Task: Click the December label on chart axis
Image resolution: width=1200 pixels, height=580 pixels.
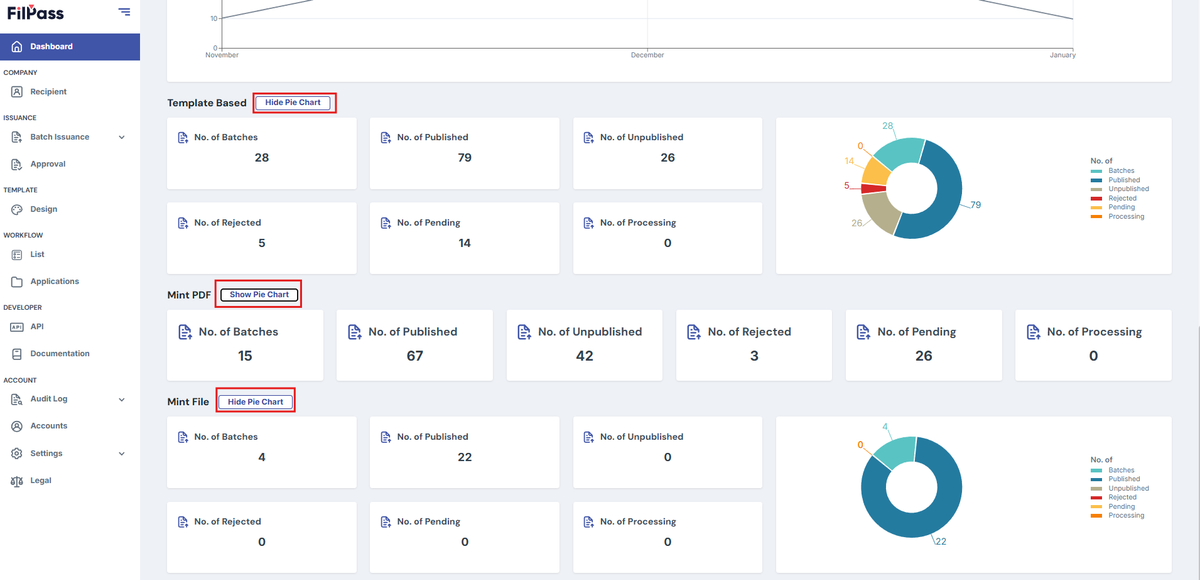Action: (647, 55)
